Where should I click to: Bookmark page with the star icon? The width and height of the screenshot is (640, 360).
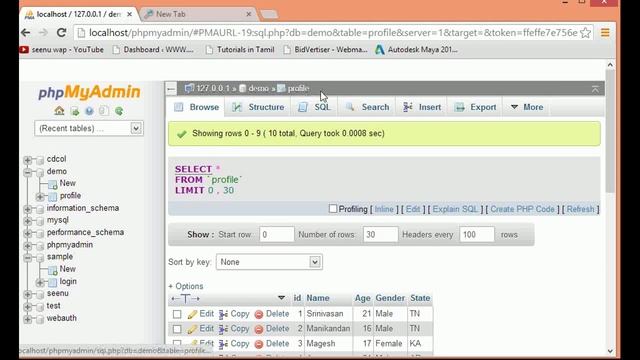click(585, 33)
